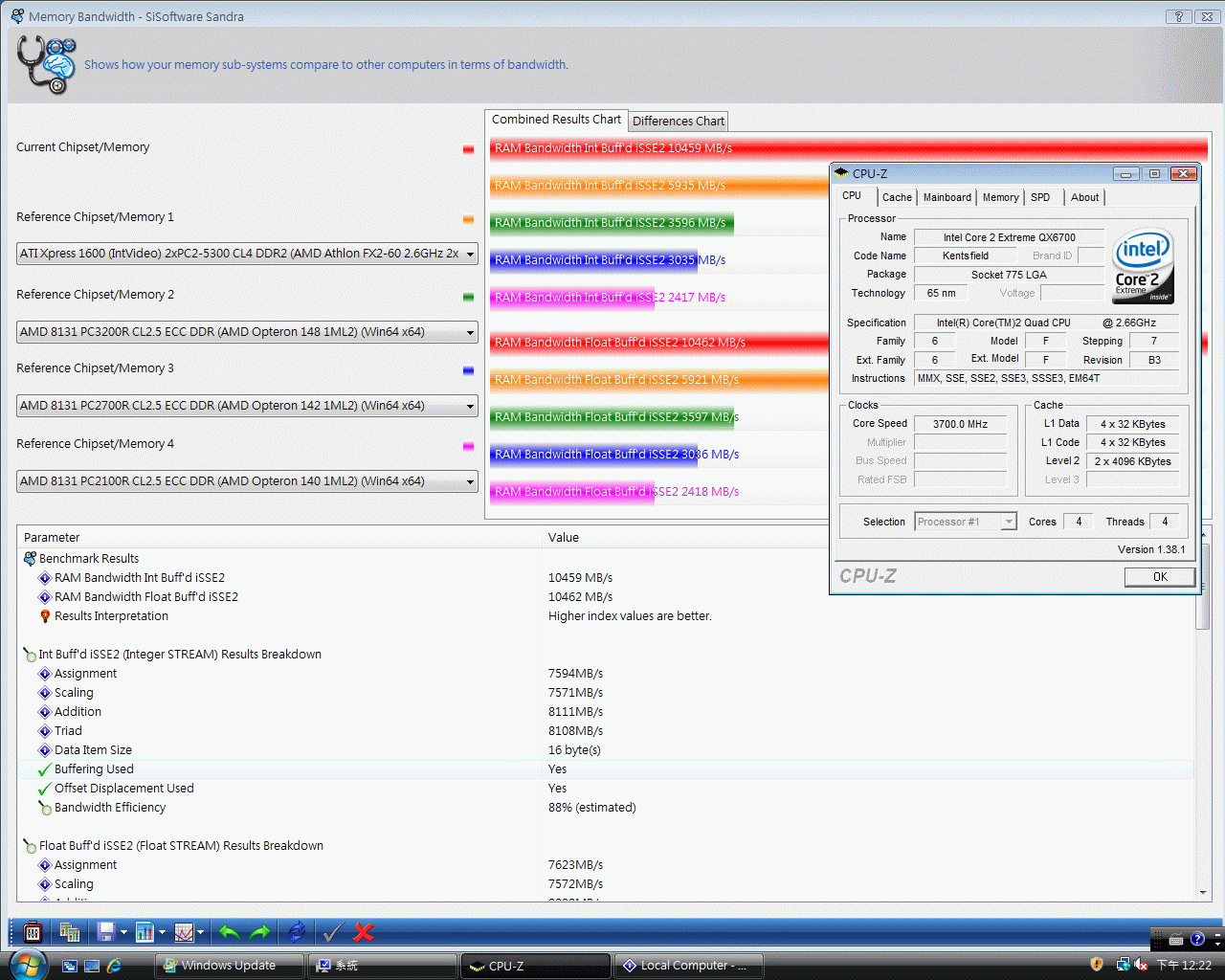
Task: Click magenta Reference 4 color swatch
Action: (468, 446)
